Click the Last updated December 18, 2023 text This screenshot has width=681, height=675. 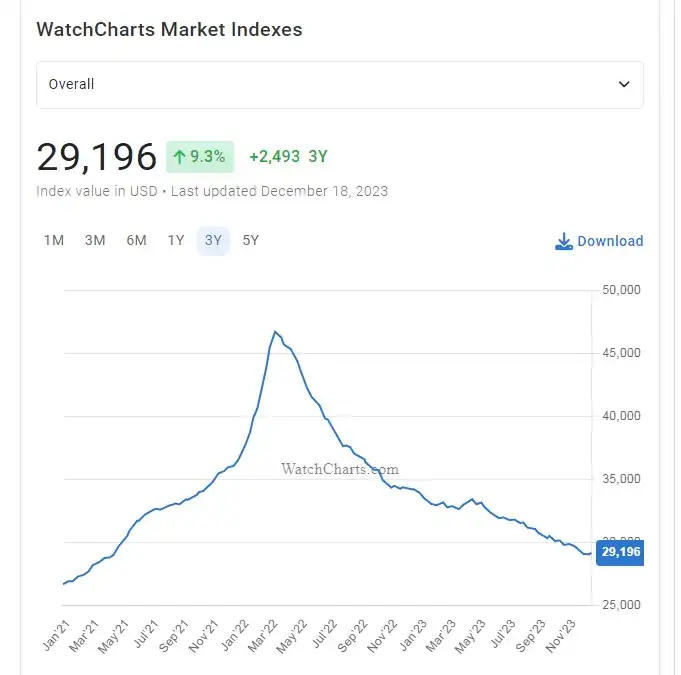(280, 191)
